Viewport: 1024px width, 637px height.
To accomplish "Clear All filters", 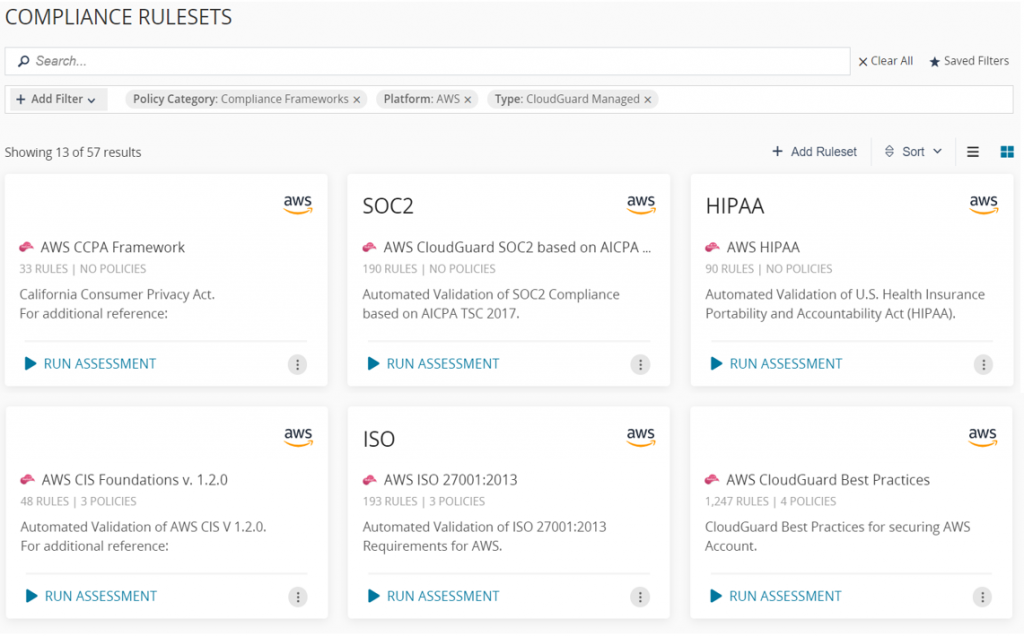I will click(886, 61).
